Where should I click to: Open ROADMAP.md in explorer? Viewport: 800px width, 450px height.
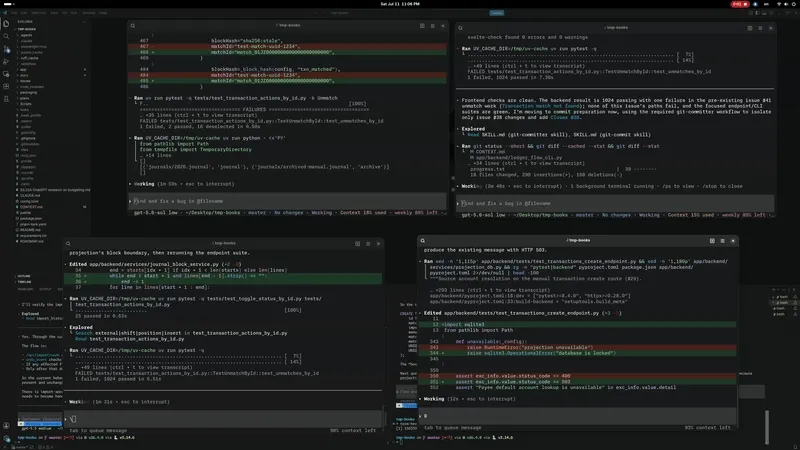click(x=32, y=241)
